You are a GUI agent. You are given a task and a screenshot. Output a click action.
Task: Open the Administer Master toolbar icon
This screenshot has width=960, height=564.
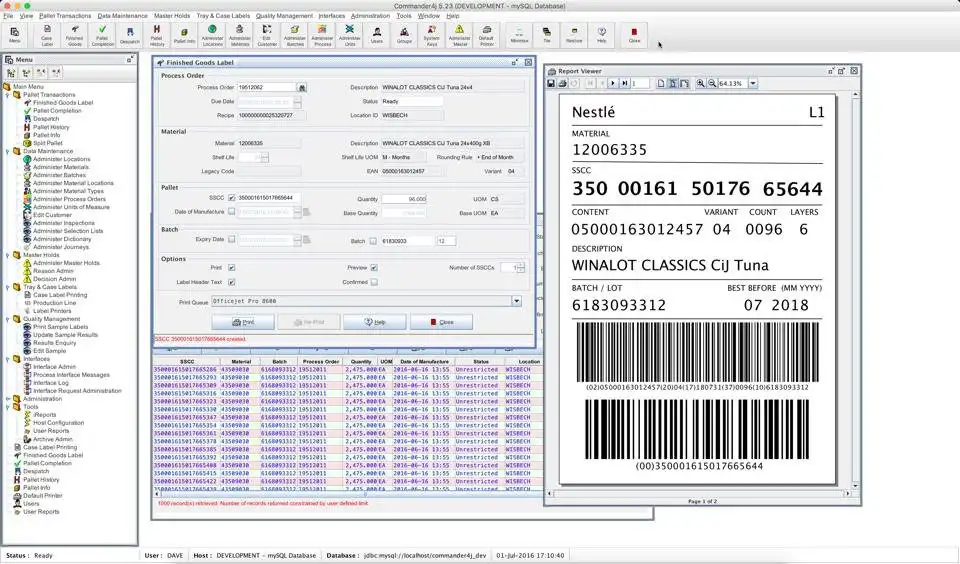pos(459,36)
